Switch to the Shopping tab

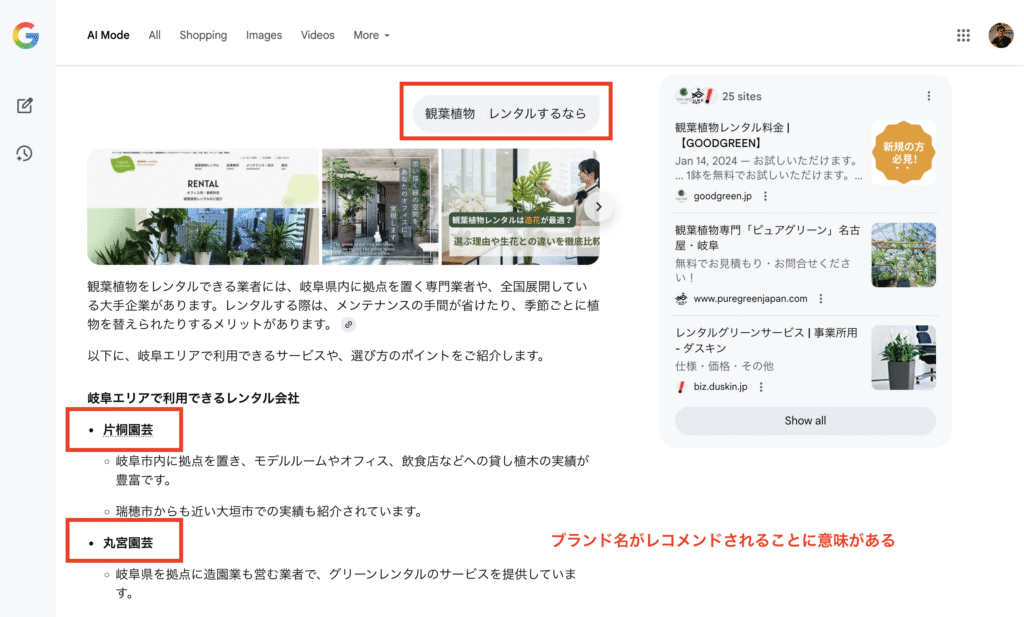pos(203,35)
